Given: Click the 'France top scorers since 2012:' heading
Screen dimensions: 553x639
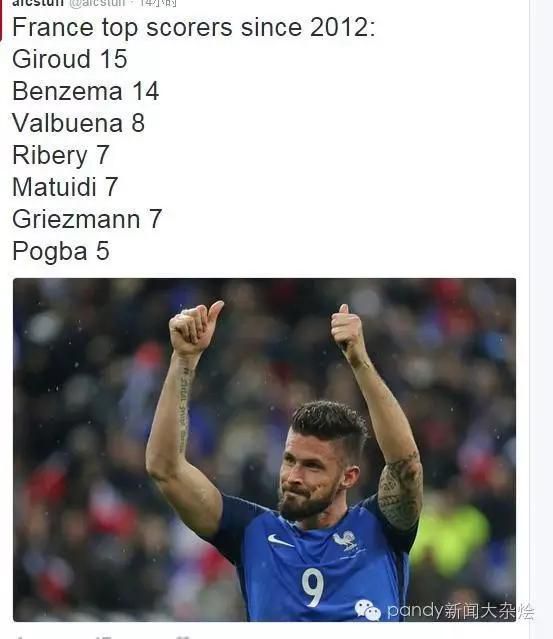Looking at the screenshot, I should click(194, 28).
